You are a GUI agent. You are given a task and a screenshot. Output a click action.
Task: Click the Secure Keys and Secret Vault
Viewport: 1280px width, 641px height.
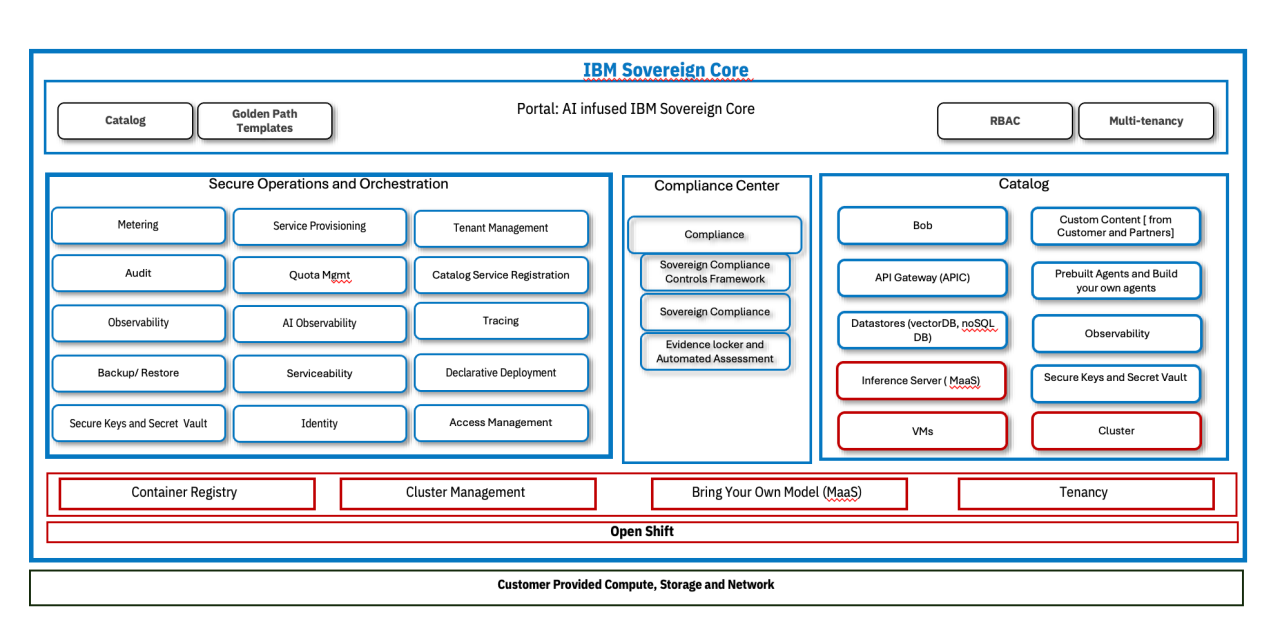click(138, 423)
